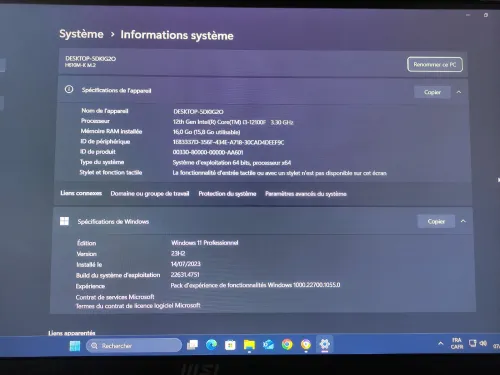The width and height of the screenshot is (500, 375).
Task: Click the ID de produit value
Action: (208, 152)
